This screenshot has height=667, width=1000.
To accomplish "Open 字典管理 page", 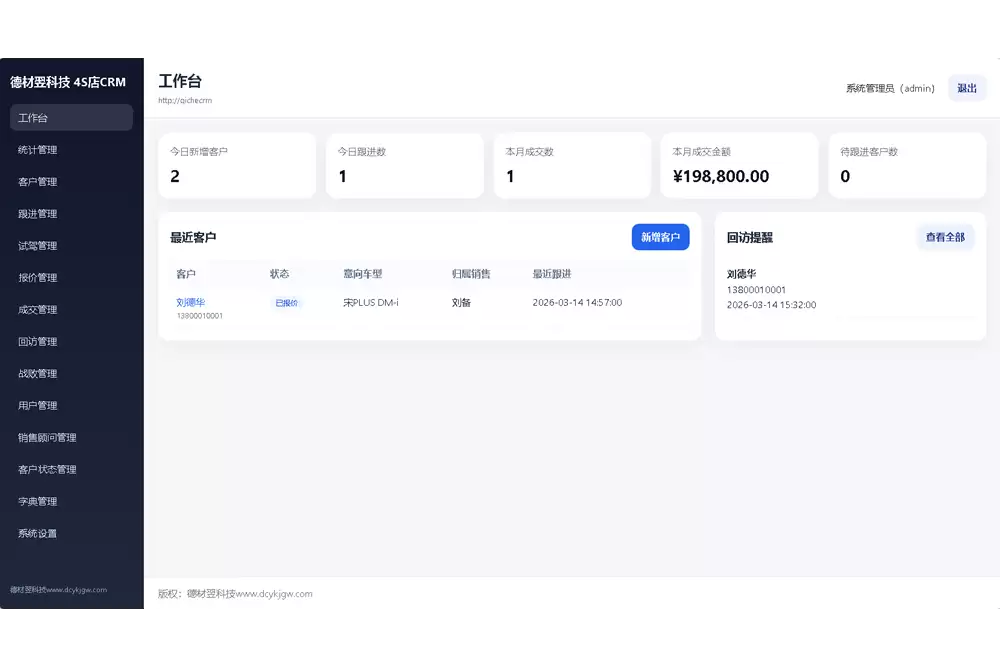I will [38, 502].
